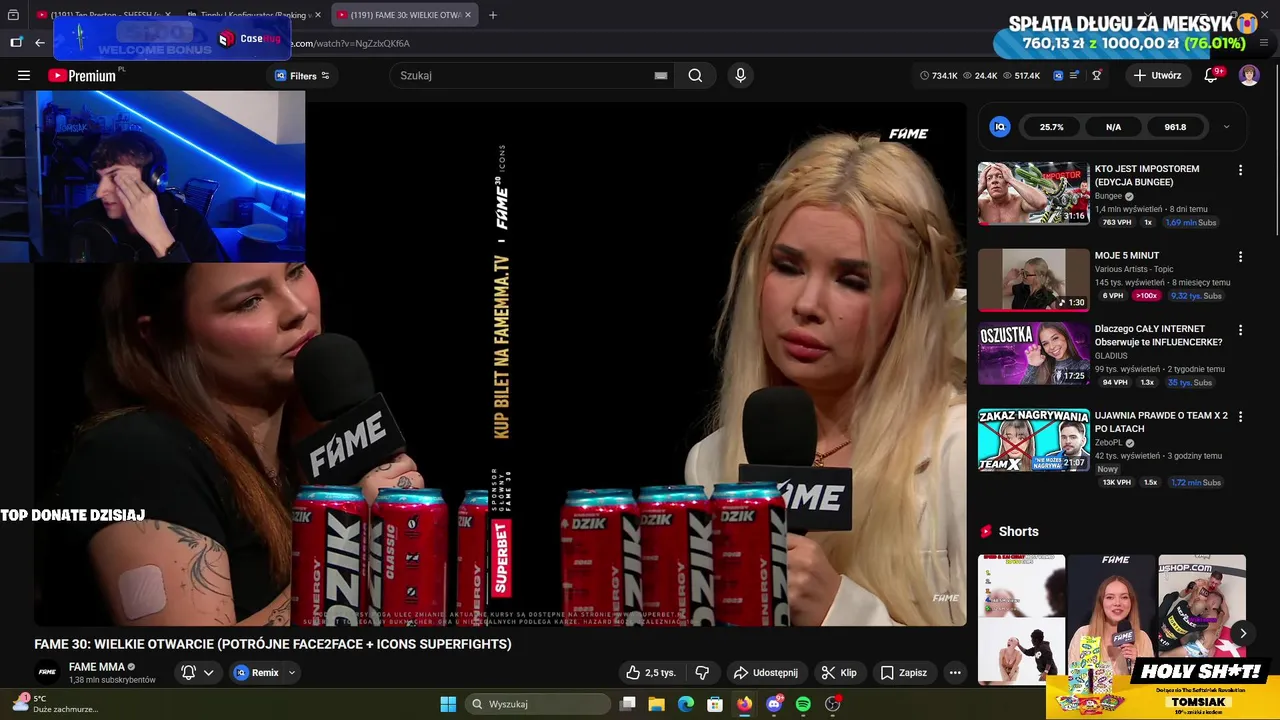This screenshot has width=1280, height=720.
Task: Close the Ten Preston - SHEESH tab
Action: pos(167,15)
